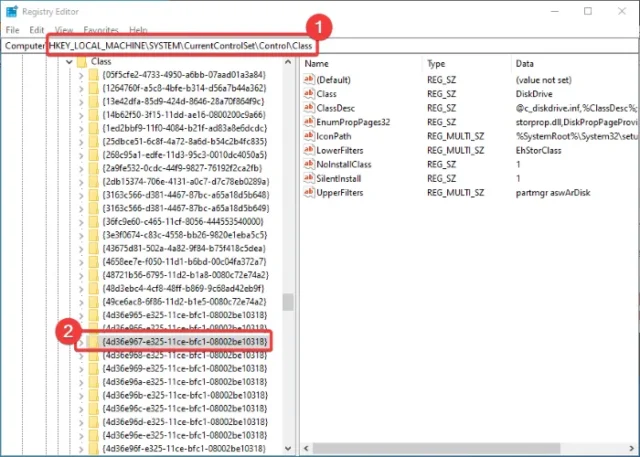Click the Class folder icon in tree
The image size is (640, 457).
82,62
